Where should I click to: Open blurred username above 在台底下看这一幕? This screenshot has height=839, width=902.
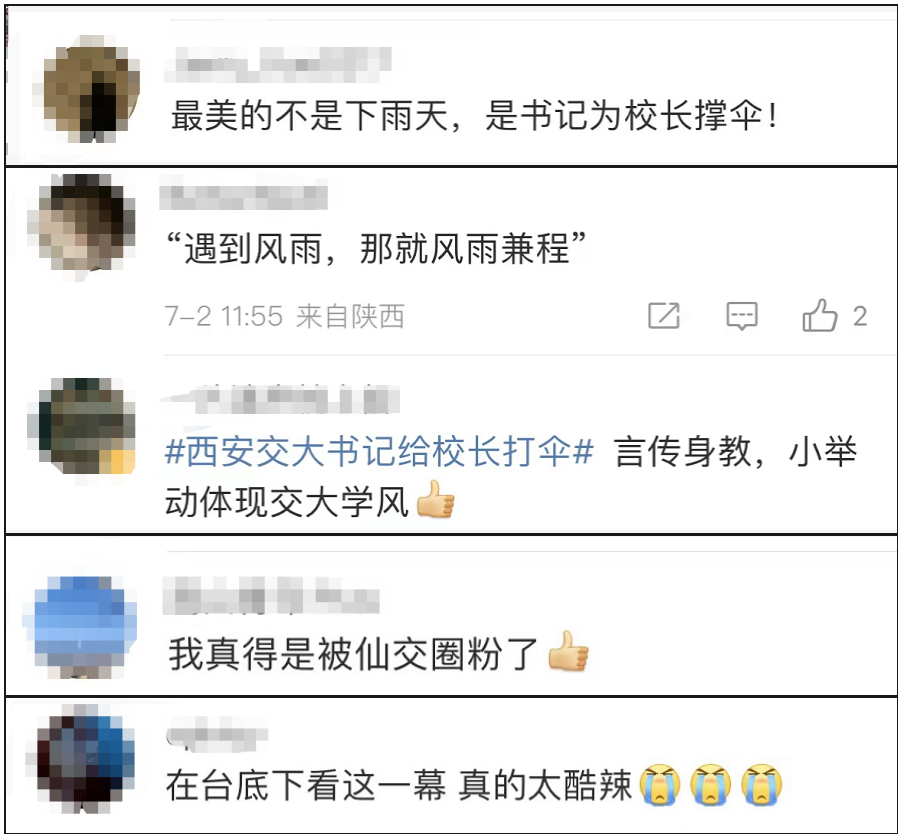(x=217, y=735)
